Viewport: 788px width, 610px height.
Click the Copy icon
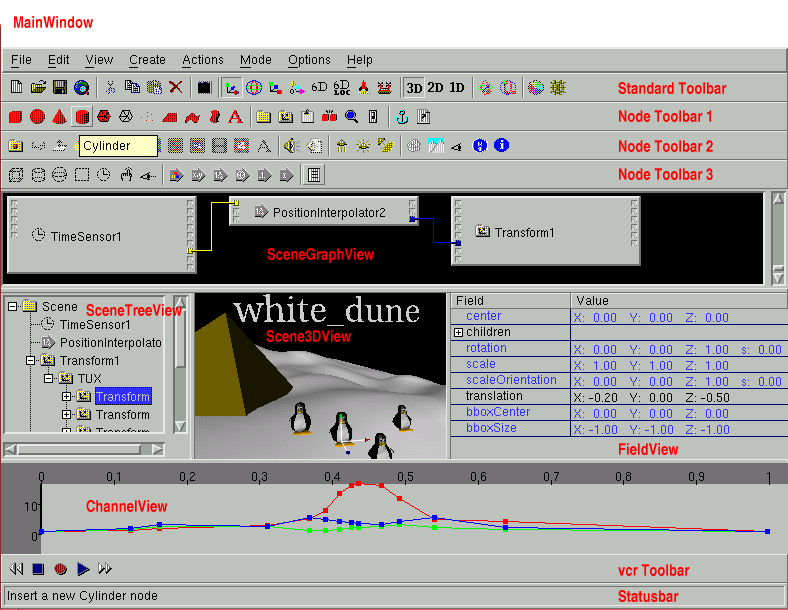[x=132, y=87]
